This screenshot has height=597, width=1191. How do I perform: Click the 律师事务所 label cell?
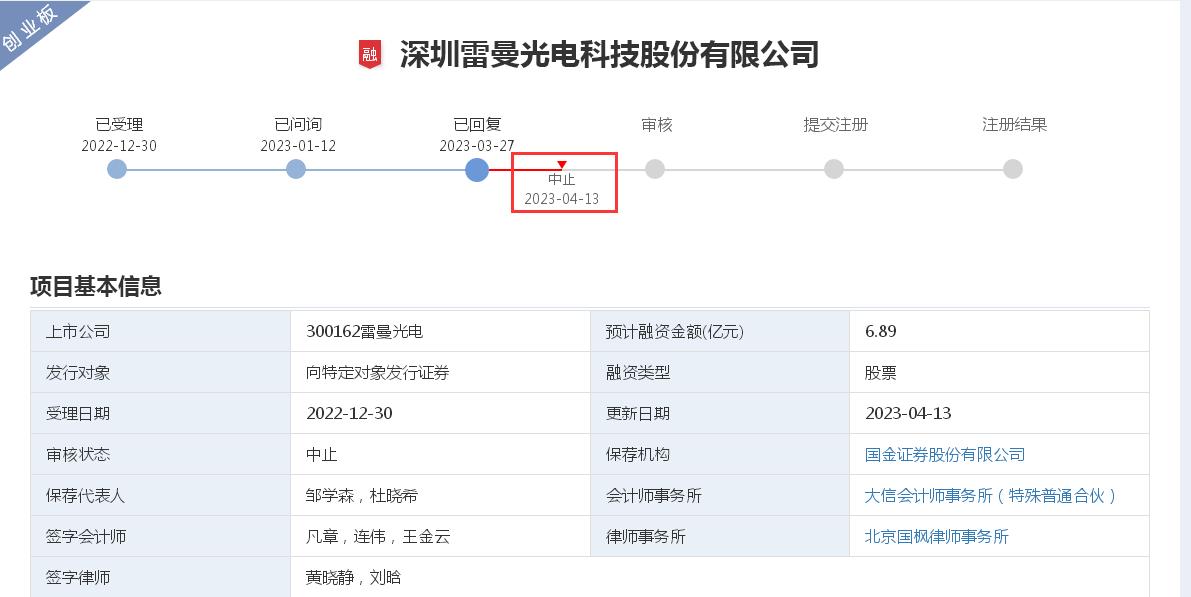[x=720, y=536]
